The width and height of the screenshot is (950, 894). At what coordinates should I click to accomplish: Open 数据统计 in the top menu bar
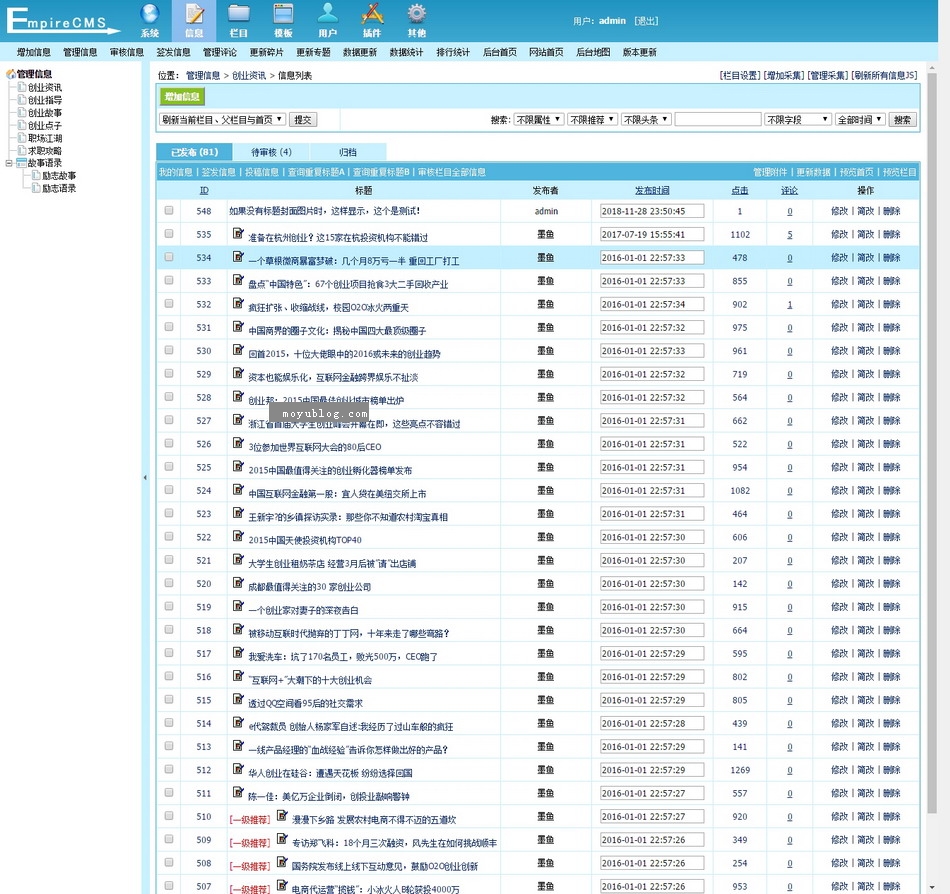coord(407,52)
